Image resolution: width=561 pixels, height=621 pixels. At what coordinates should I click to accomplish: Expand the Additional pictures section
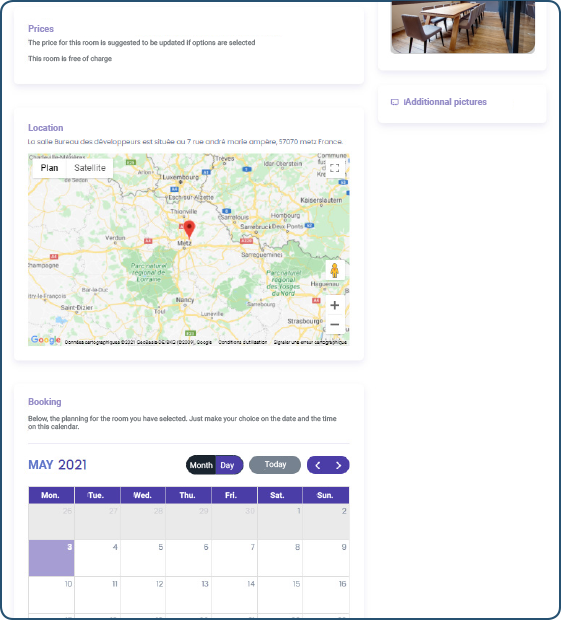coord(445,102)
